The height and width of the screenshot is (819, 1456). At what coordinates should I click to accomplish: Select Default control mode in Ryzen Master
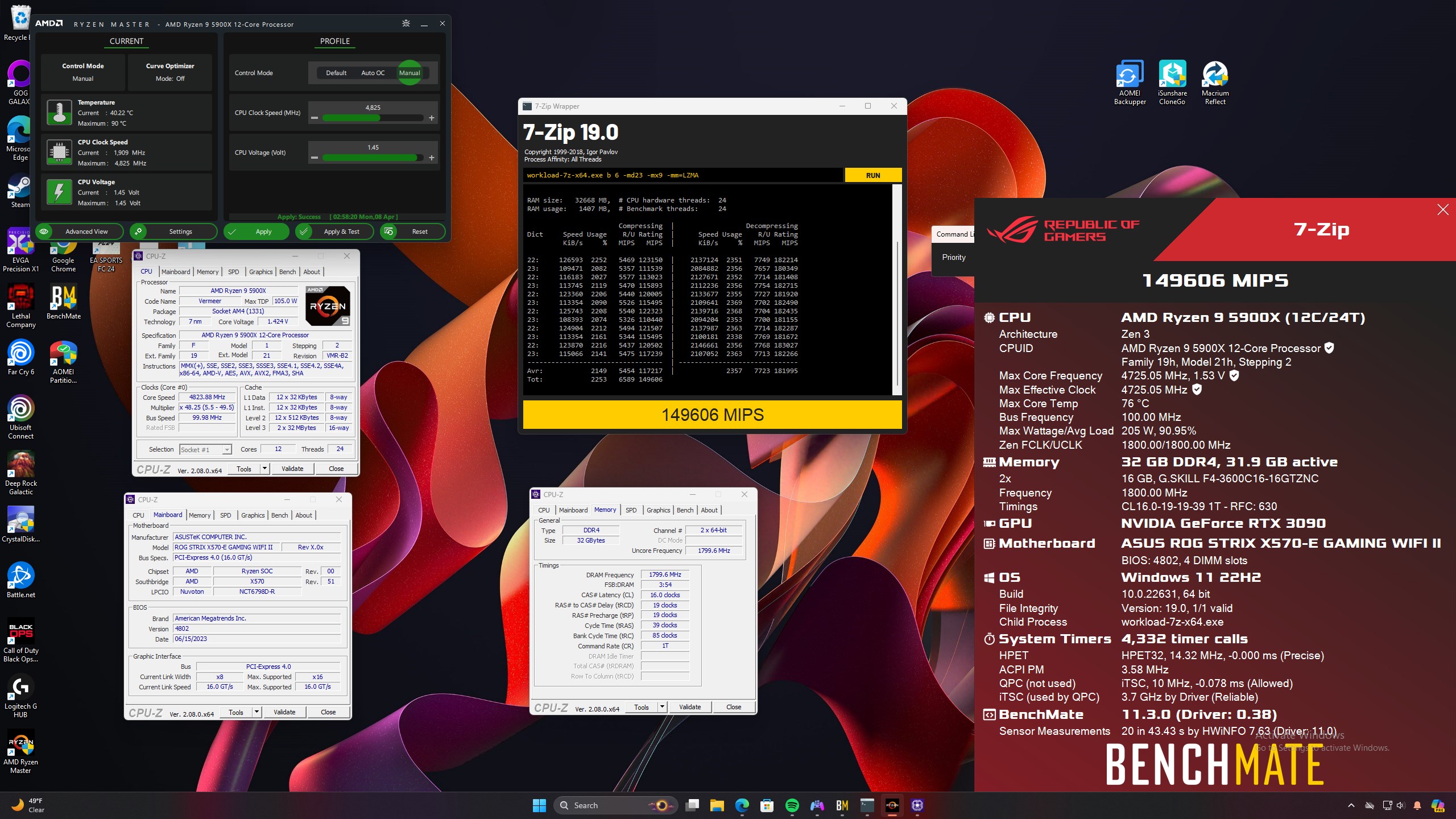(x=336, y=73)
